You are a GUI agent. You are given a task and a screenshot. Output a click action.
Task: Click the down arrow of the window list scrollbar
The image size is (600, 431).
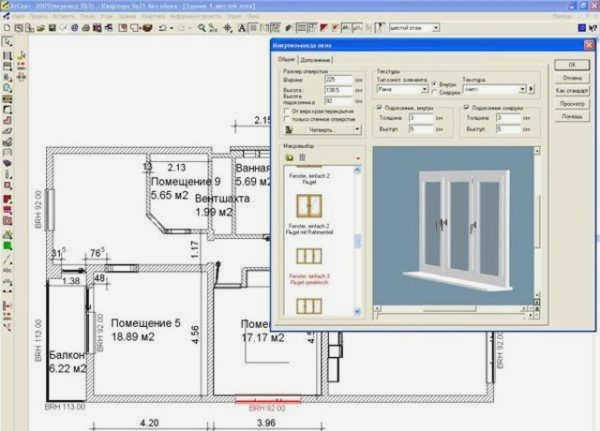357,312
